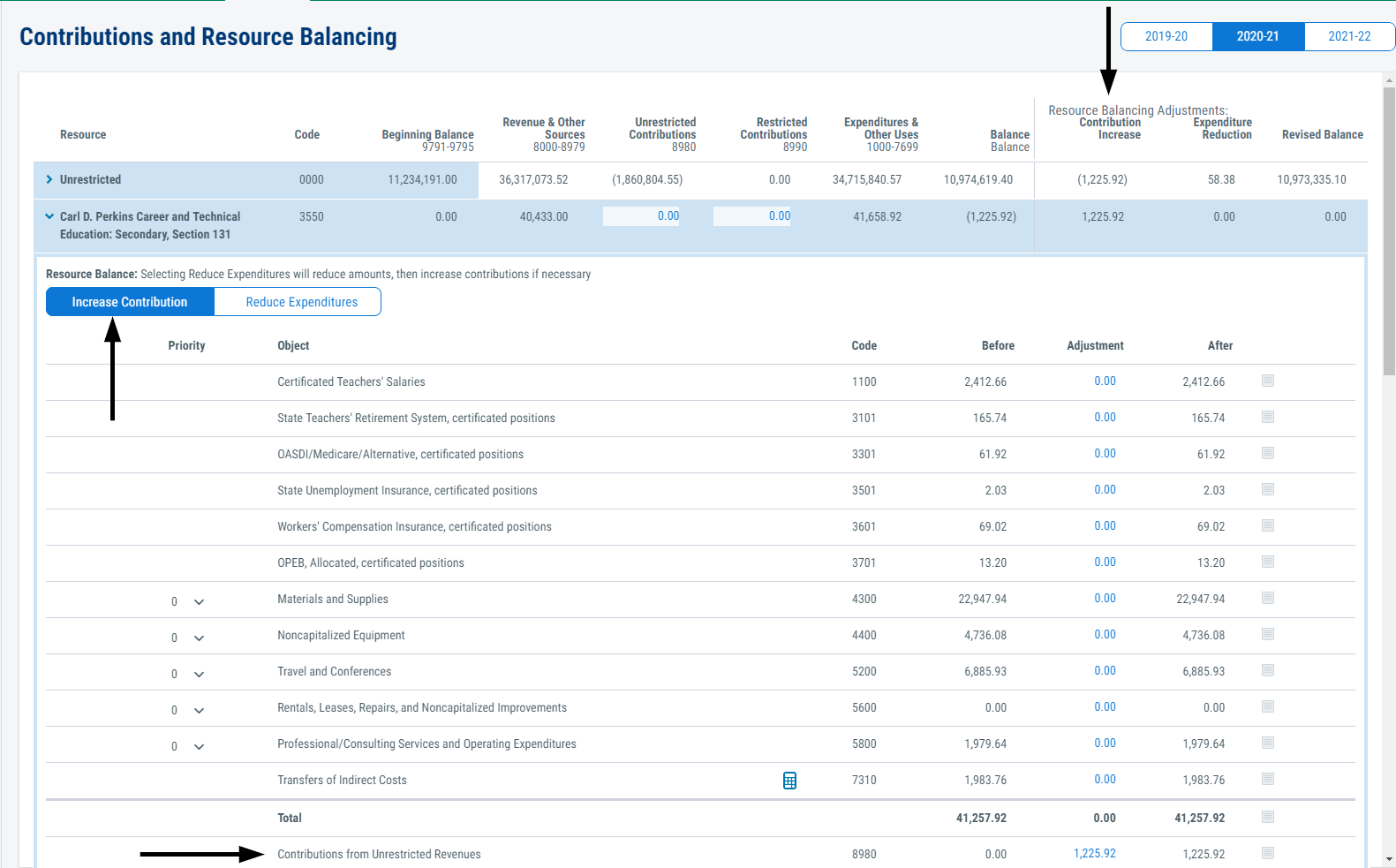
Task: Click the scrollbar down arrow
Action: 1389,858
